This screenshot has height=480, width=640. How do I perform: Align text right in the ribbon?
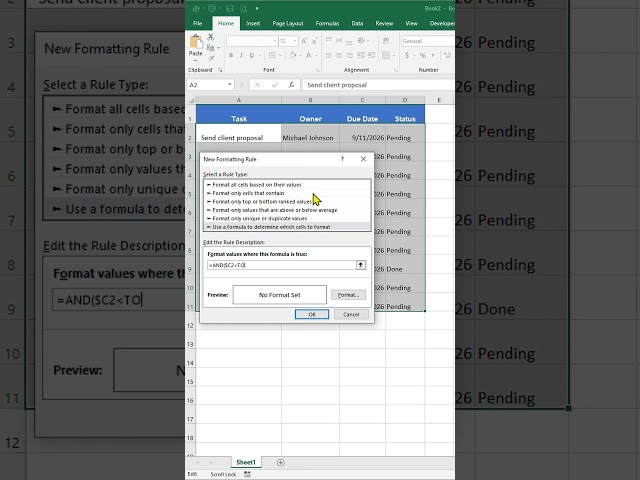coord(349,55)
